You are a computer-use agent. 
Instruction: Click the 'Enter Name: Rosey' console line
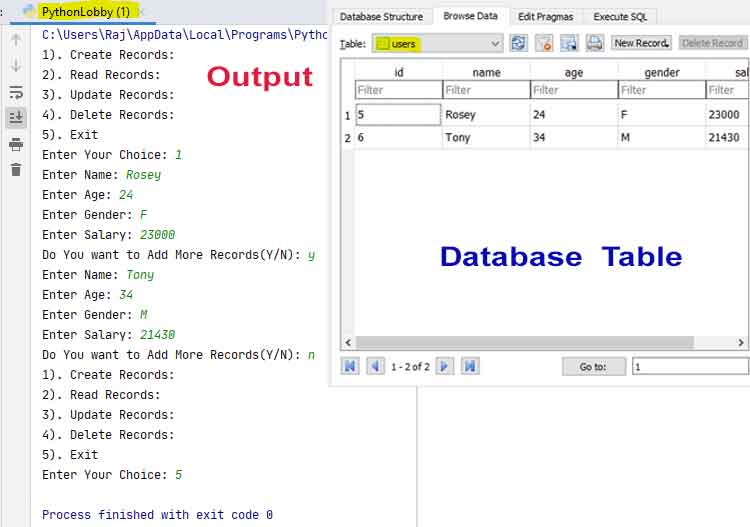click(101, 175)
